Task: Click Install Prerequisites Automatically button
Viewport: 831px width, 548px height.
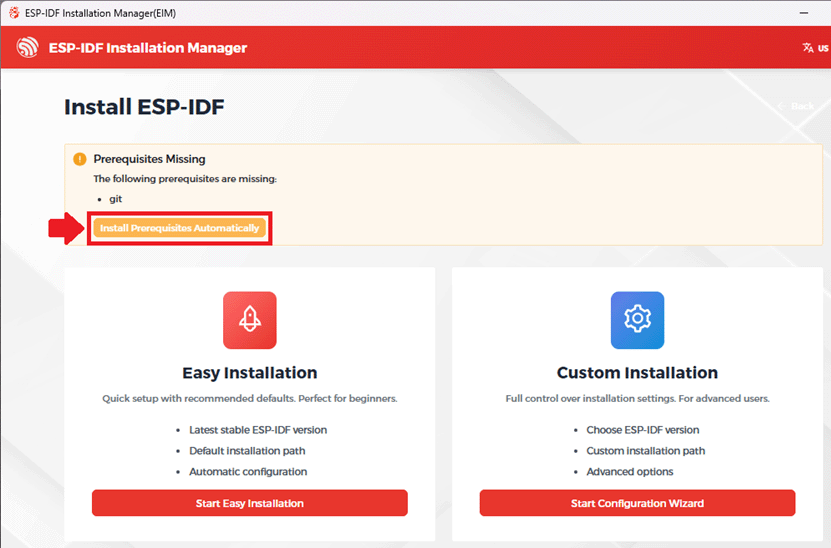Action: coord(179,228)
